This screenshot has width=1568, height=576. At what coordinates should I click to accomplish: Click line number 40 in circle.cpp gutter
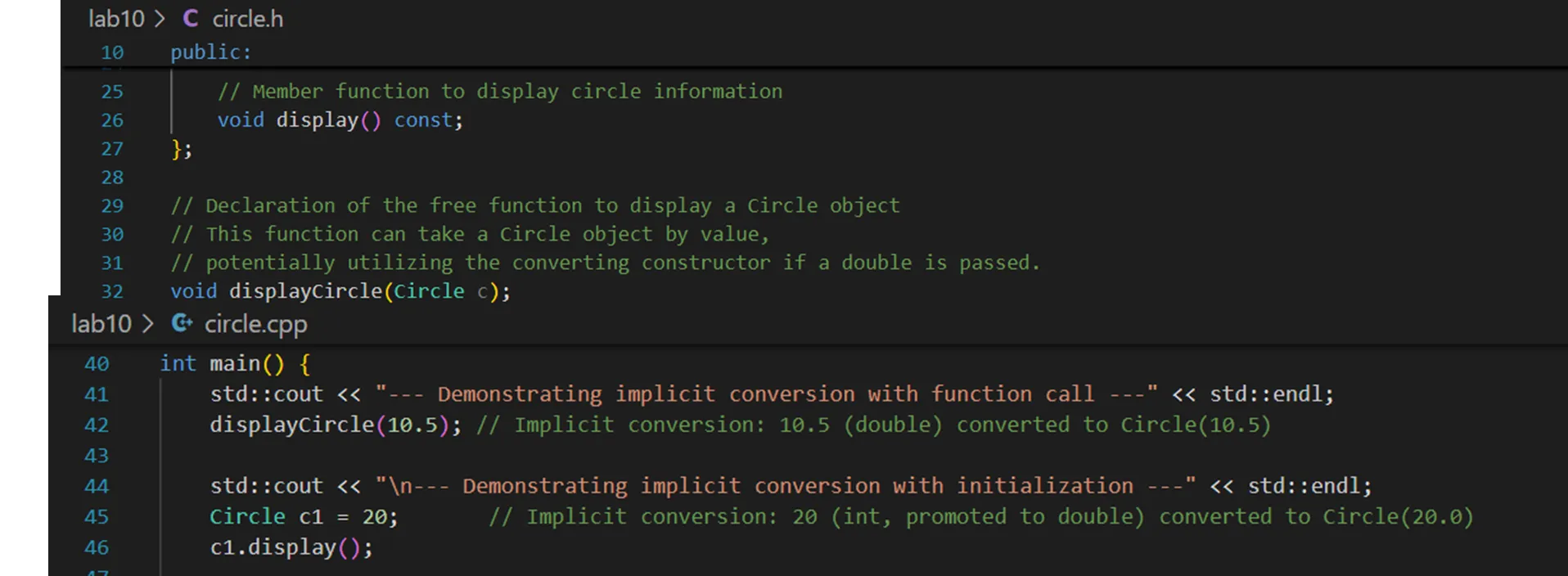click(x=97, y=364)
